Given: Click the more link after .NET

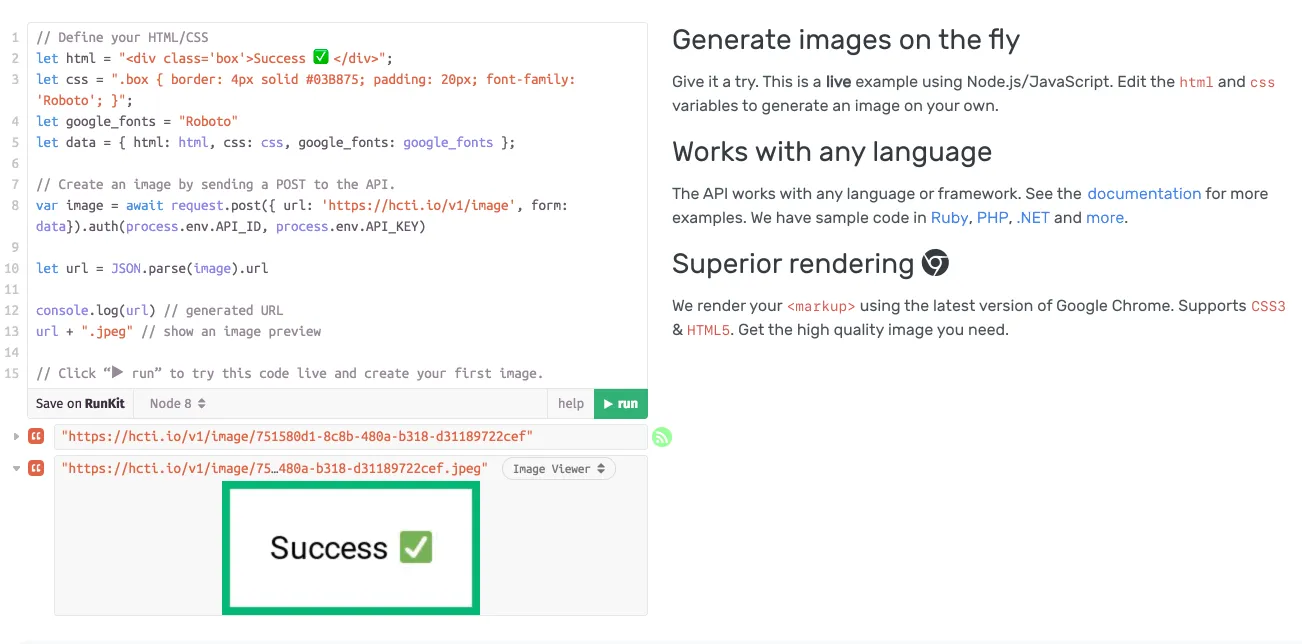Looking at the screenshot, I should coord(1105,217).
